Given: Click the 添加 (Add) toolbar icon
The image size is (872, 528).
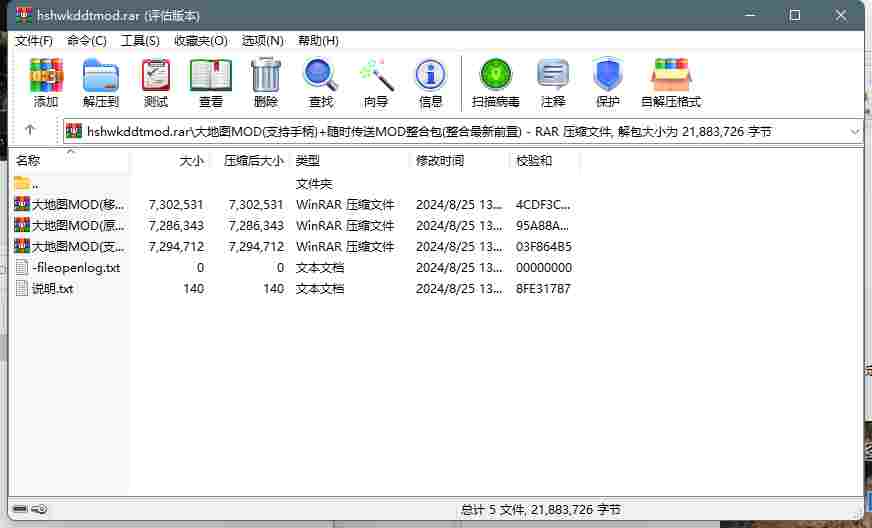Looking at the screenshot, I should (x=46, y=76).
